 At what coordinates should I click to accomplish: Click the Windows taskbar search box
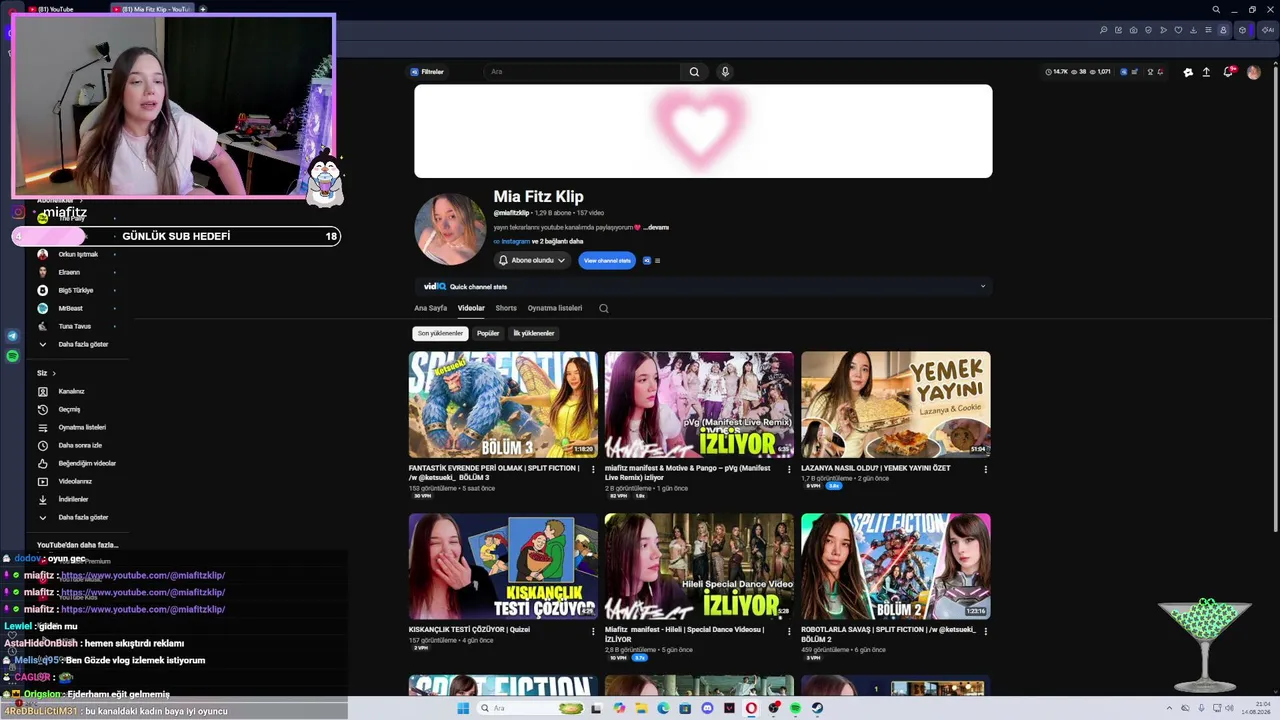[x=531, y=708]
